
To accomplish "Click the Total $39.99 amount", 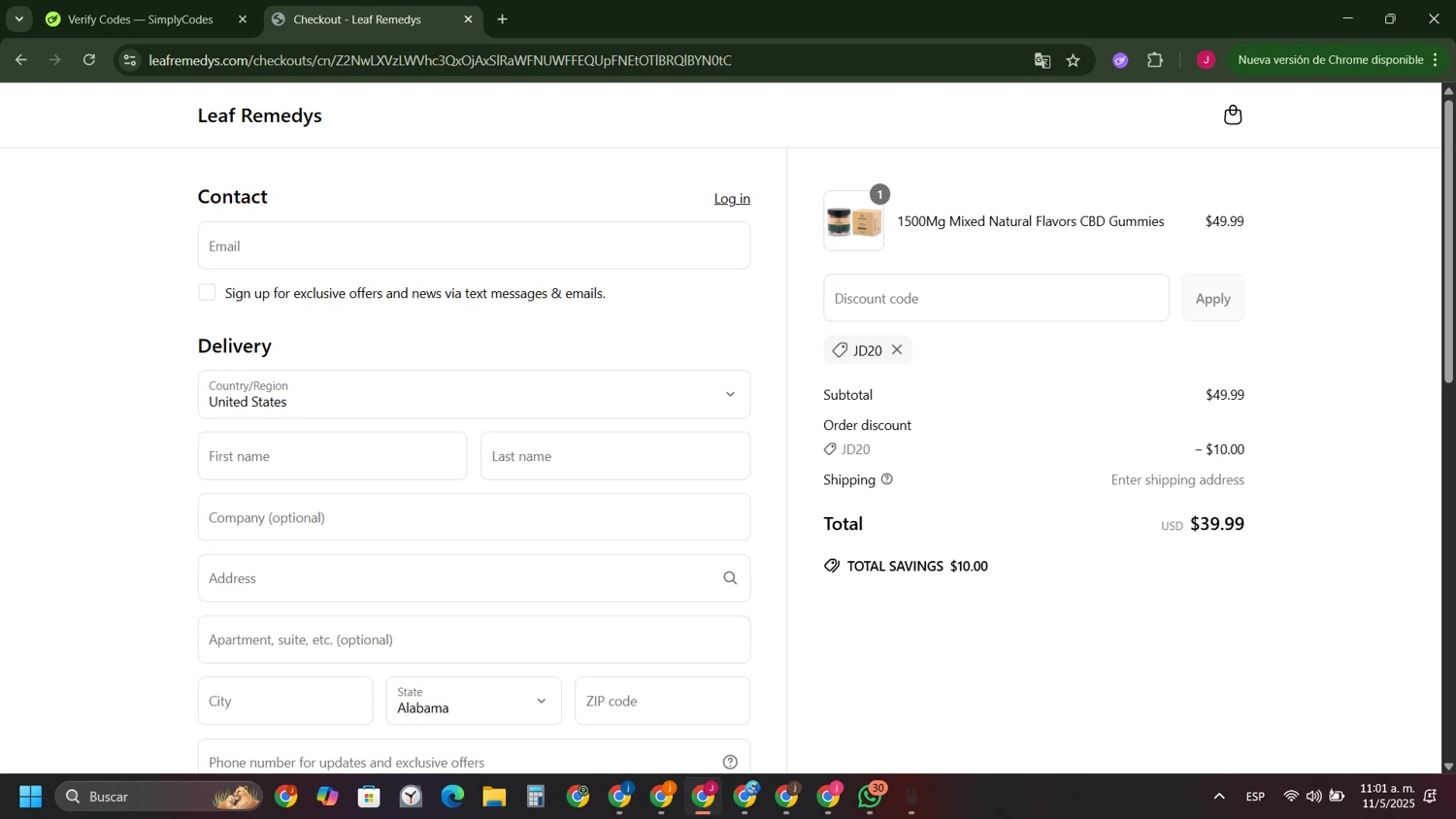I will (1217, 524).
